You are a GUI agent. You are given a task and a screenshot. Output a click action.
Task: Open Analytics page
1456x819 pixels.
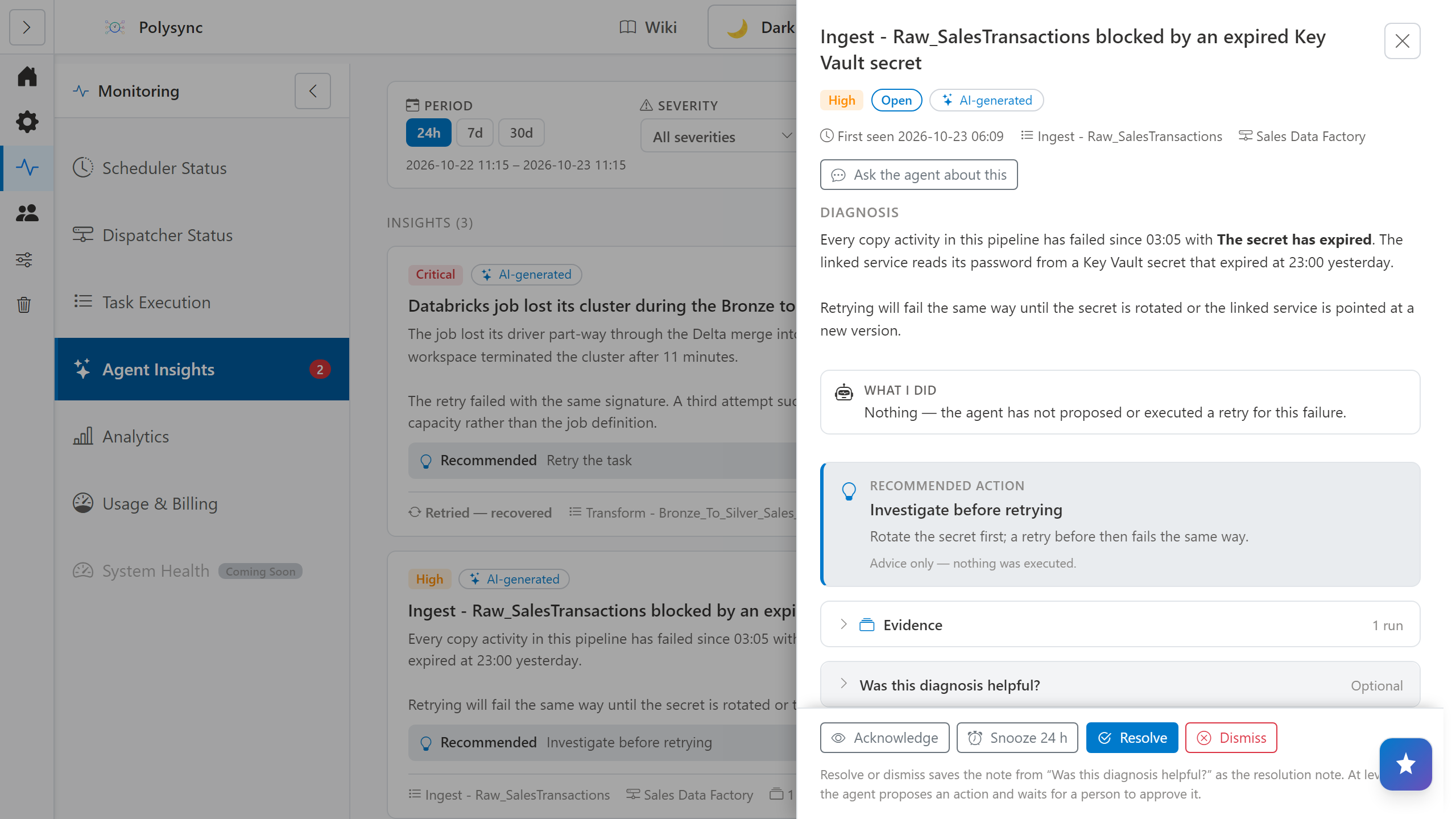(202, 436)
